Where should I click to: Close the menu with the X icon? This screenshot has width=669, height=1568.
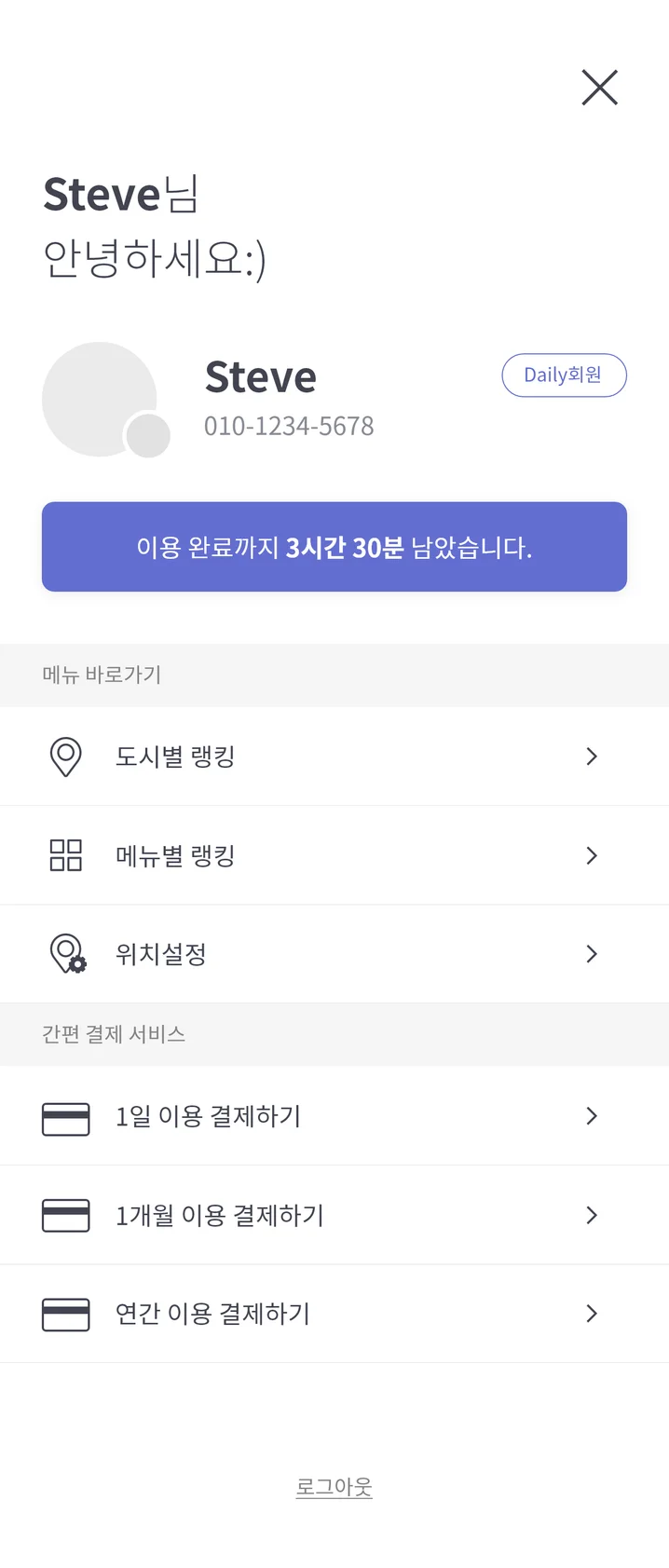pos(599,88)
